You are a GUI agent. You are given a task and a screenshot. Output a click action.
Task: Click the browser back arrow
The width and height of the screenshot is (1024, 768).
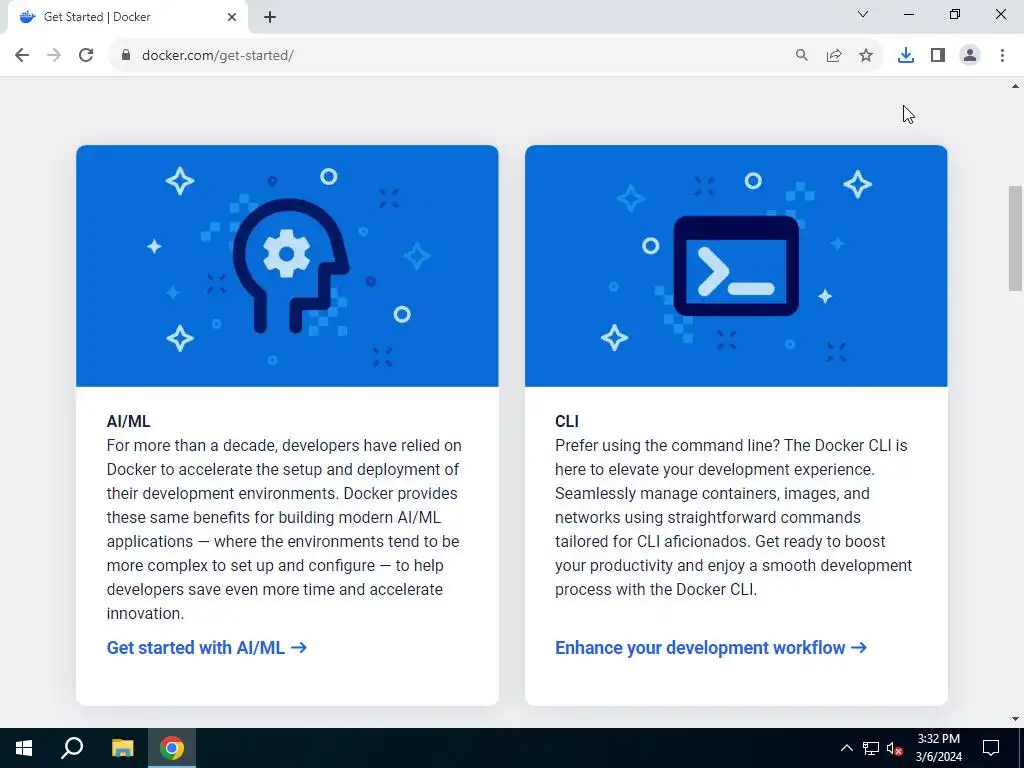(22, 55)
